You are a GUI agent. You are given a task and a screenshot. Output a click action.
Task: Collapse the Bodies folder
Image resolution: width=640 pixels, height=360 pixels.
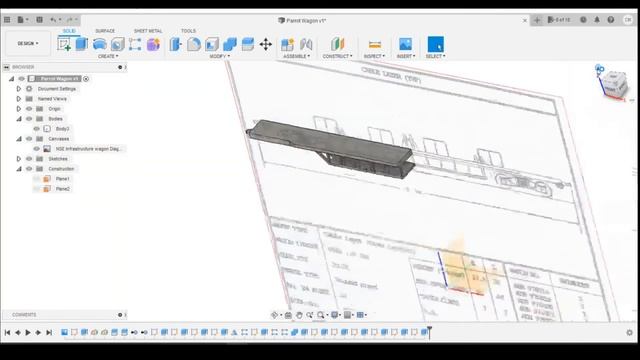click(19, 119)
